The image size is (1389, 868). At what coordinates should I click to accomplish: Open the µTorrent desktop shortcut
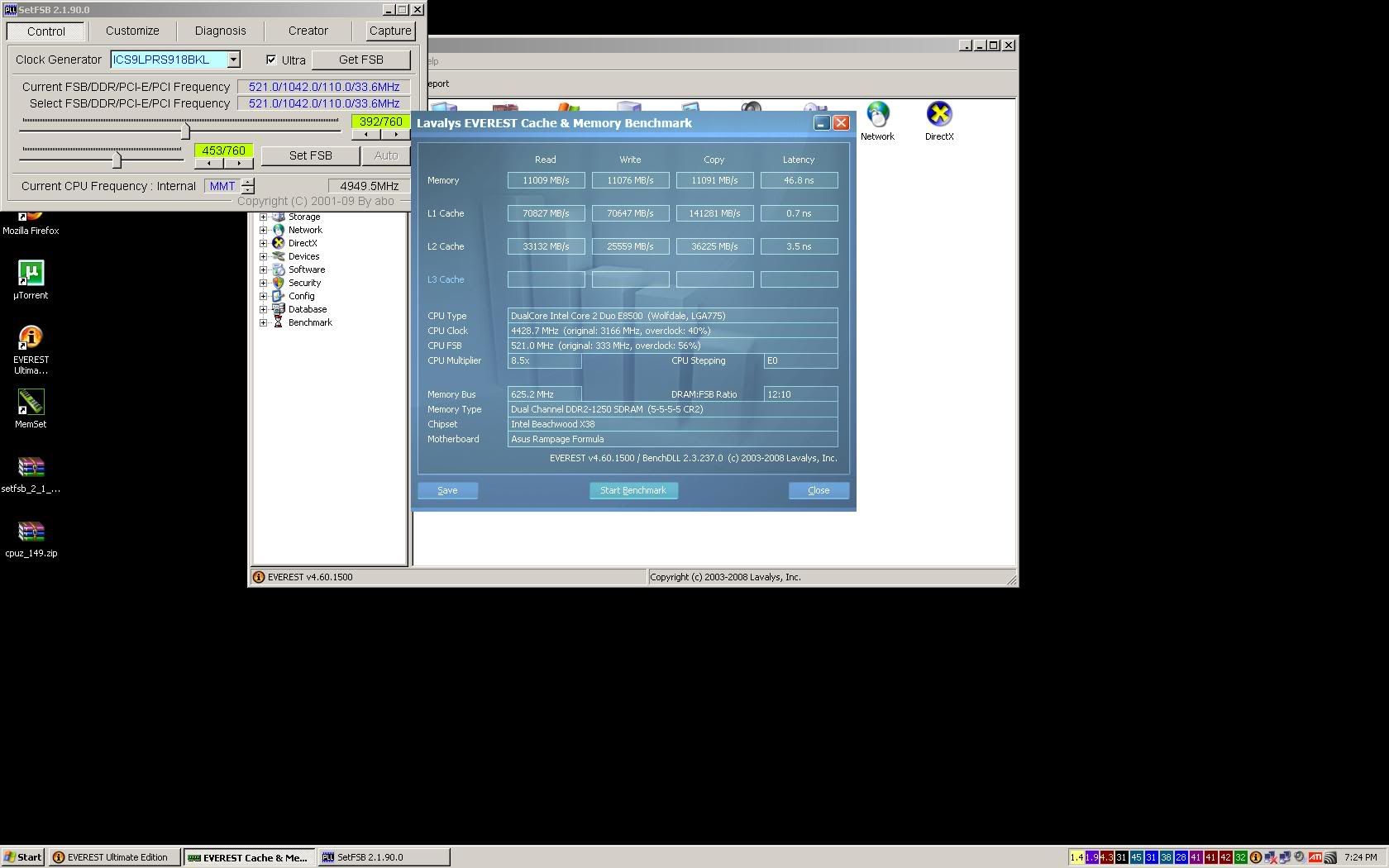click(x=31, y=279)
